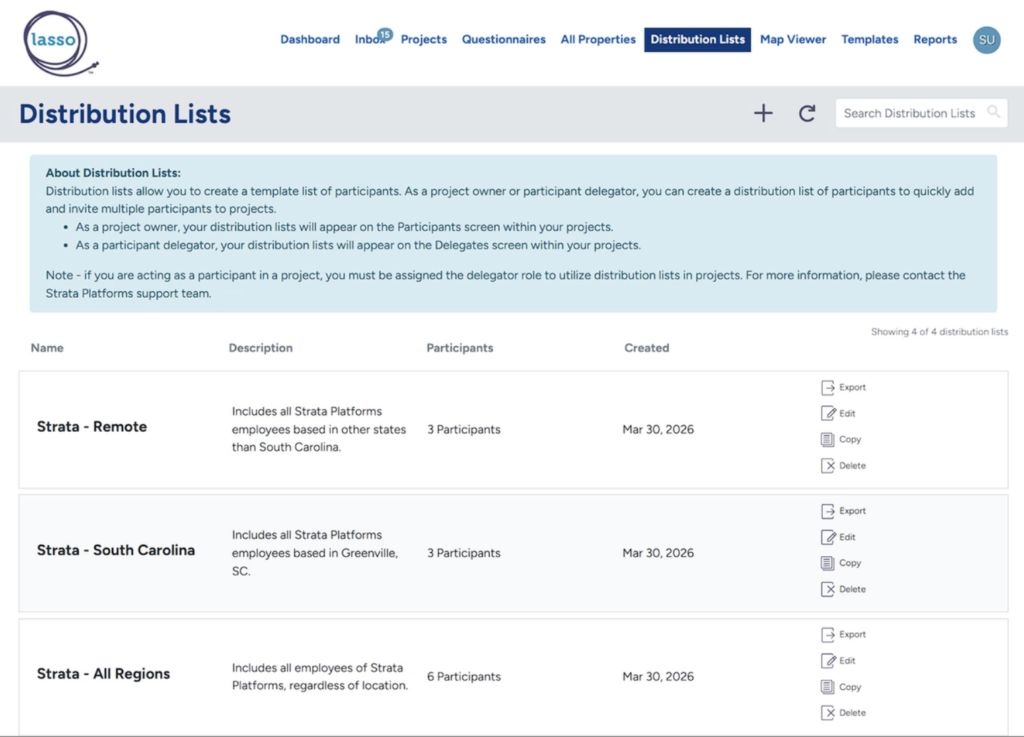Click description mentioning Greenville, SC

click(x=315, y=553)
